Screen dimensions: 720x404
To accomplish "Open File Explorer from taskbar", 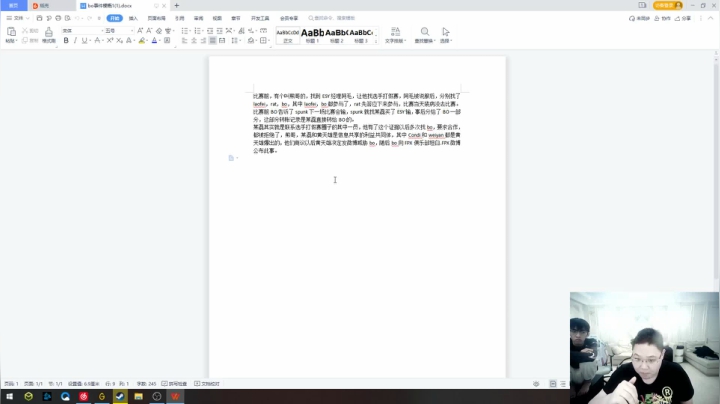I will coord(138,396).
